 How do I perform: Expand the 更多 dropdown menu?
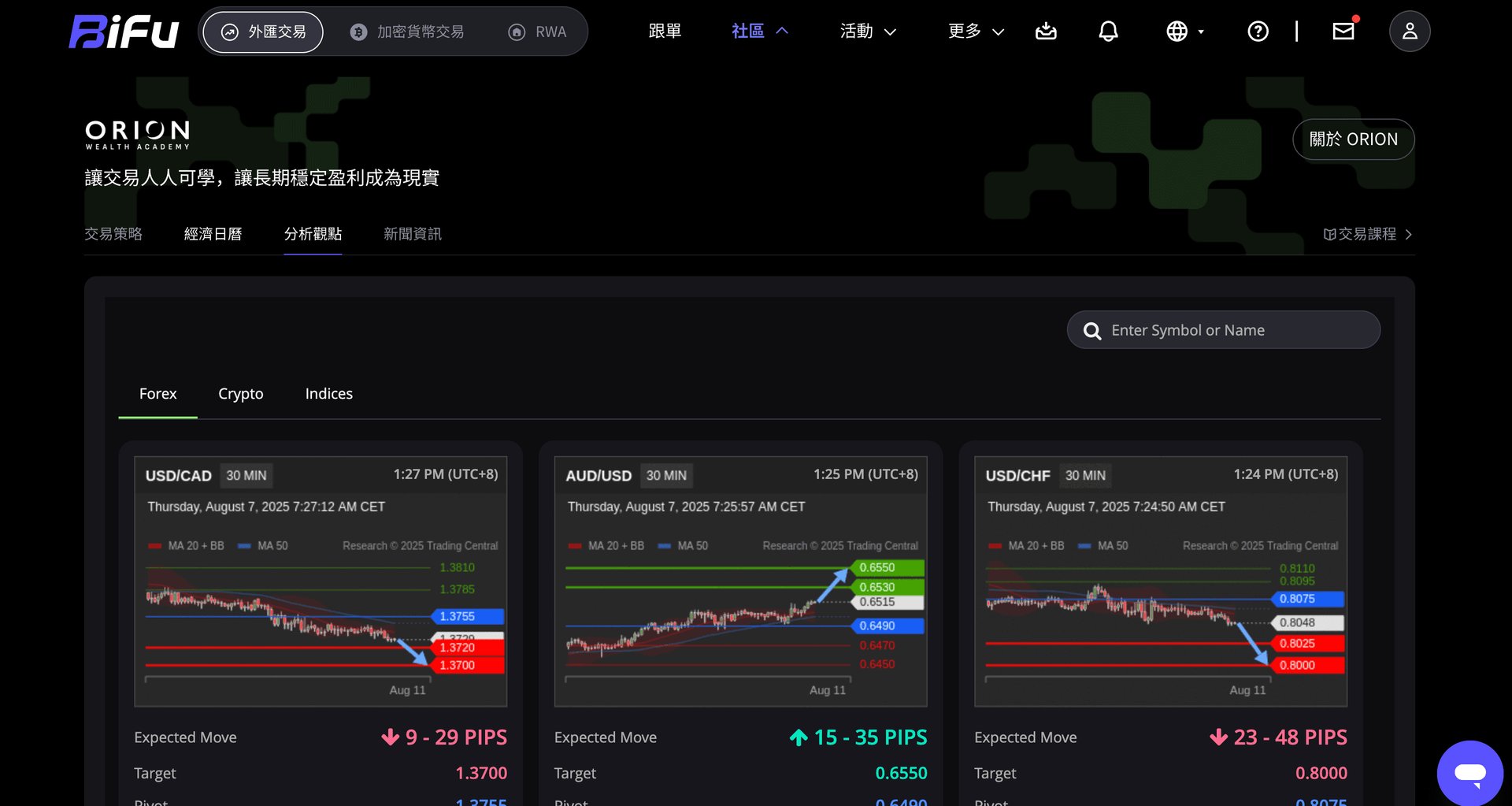976,32
